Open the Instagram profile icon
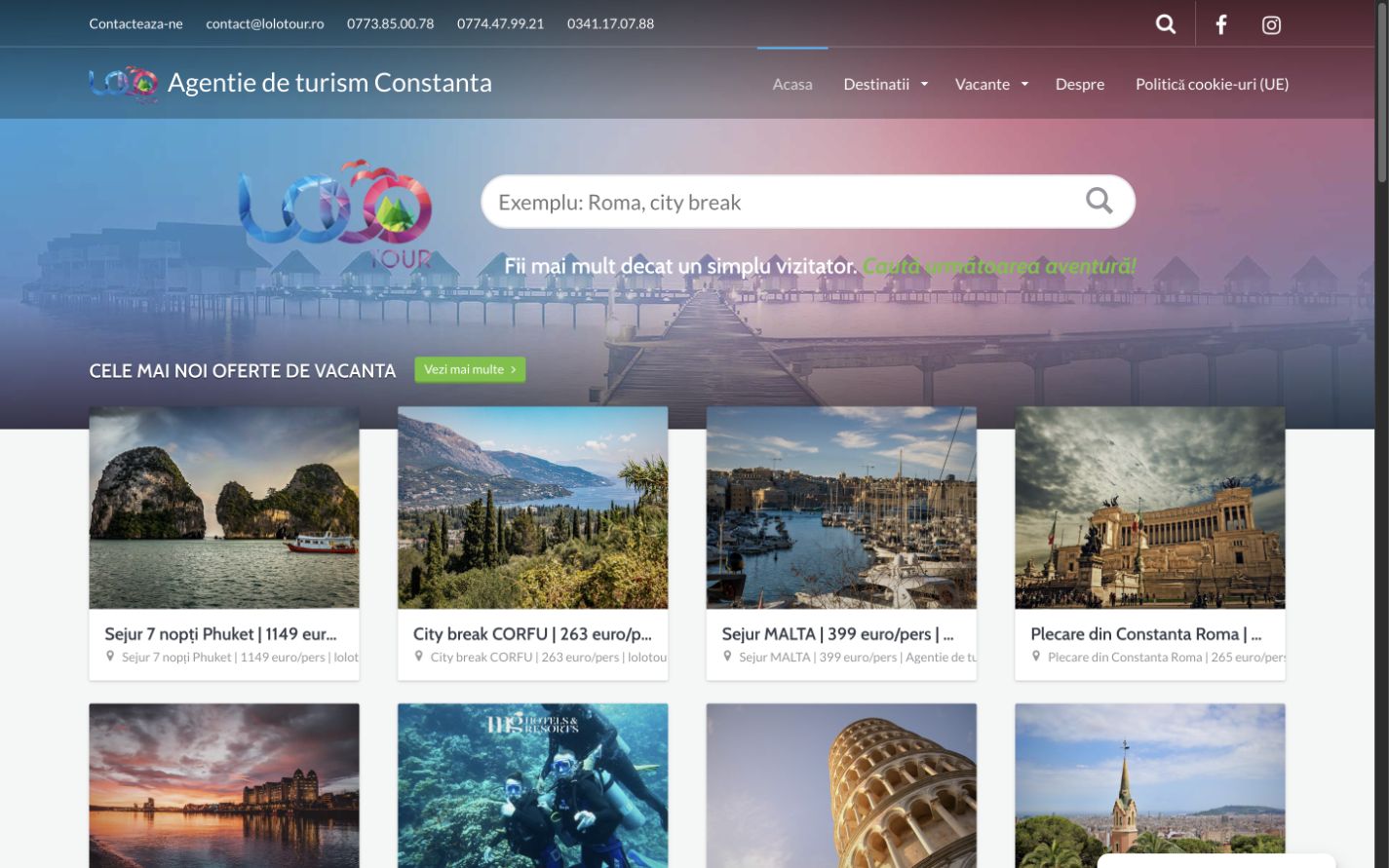Image resolution: width=1389 pixels, height=868 pixels. click(1271, 25)
